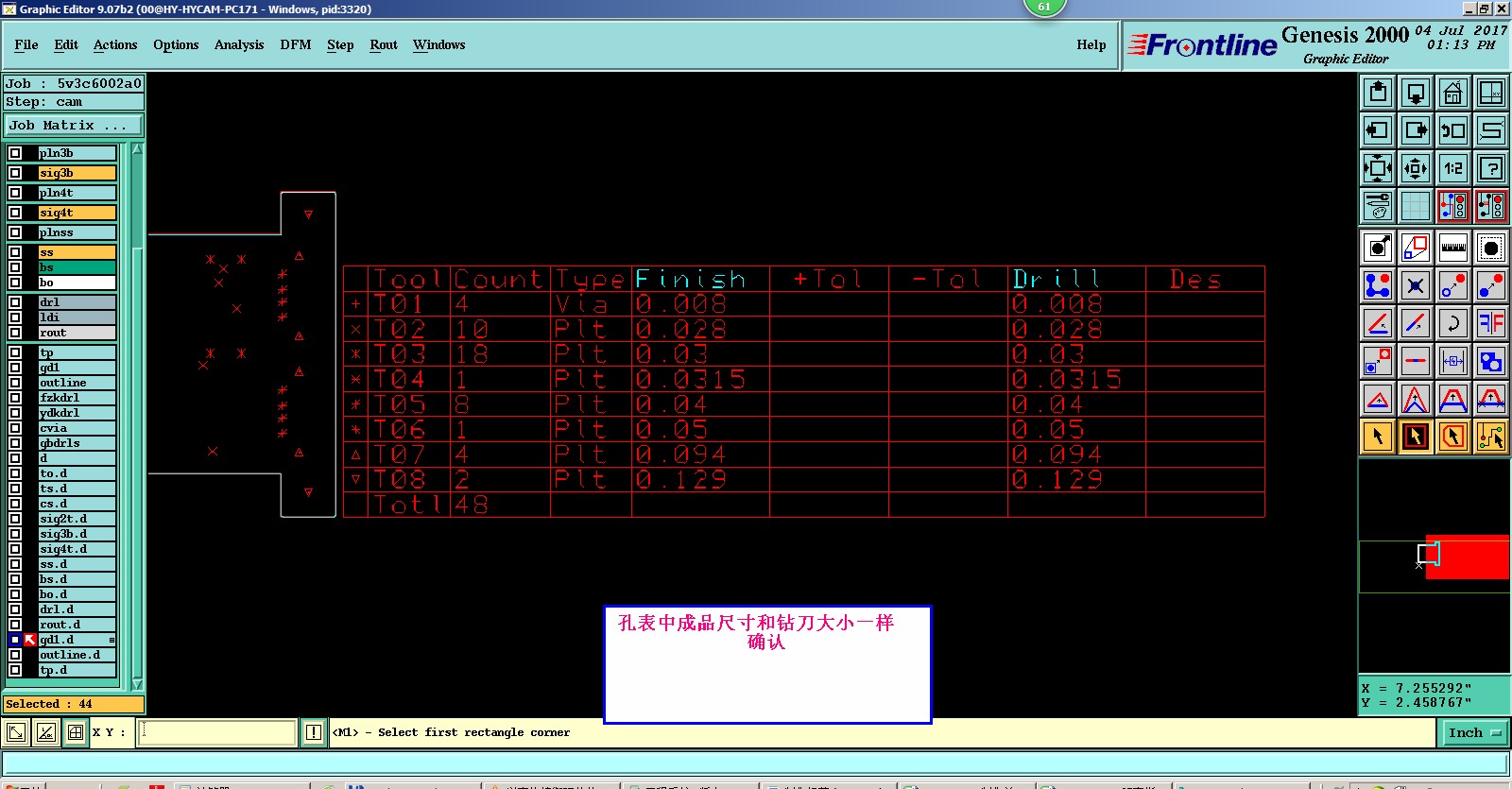Toggle display box for layer drl

pyautogui.click(x=15, y=302)
